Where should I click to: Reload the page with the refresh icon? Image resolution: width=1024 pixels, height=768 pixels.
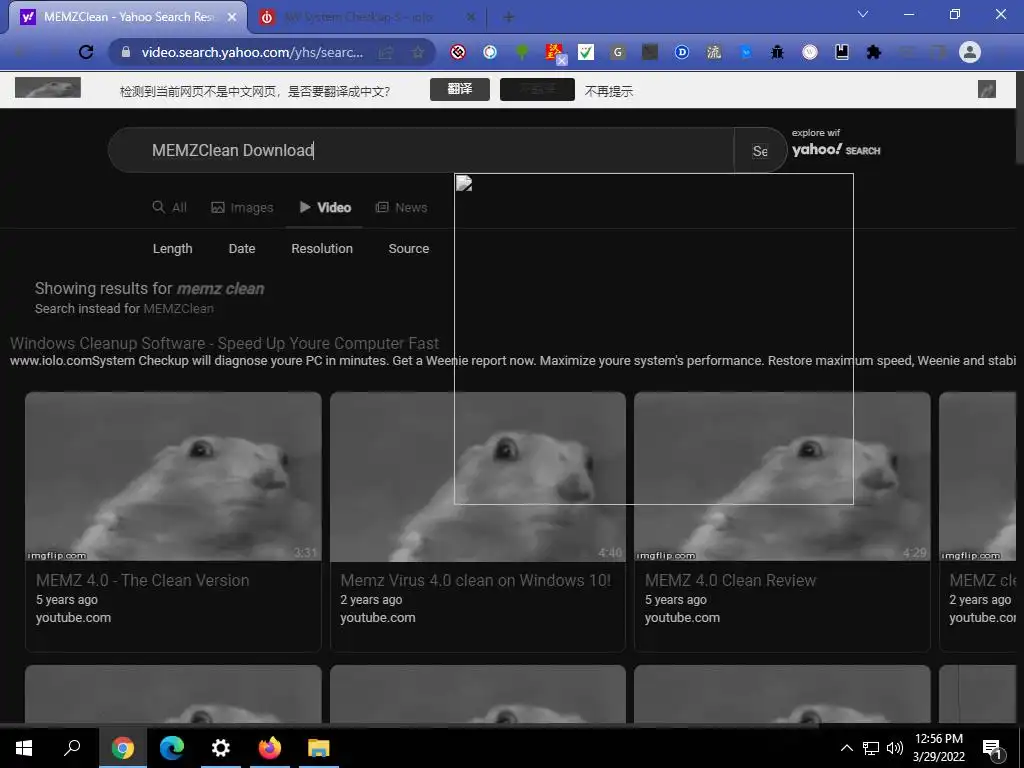point(86,52)
